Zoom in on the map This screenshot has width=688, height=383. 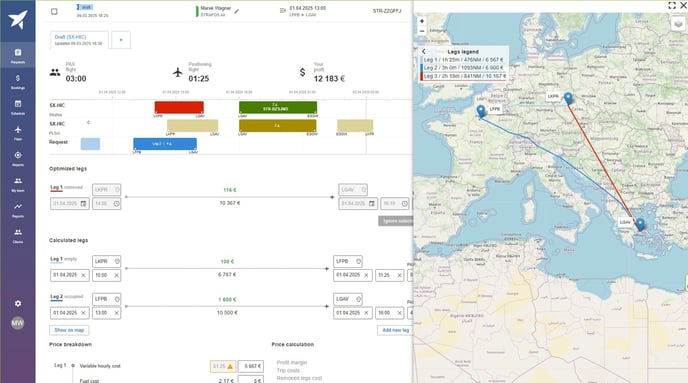[422, 21]
